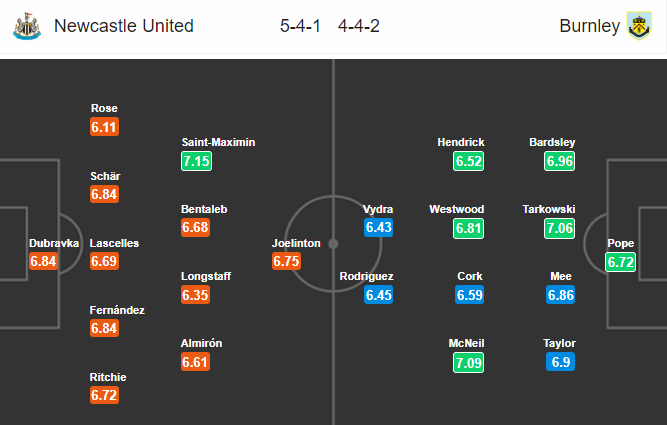Open player Lascelles name label
667x425 pixels.
tap(114, 243)
